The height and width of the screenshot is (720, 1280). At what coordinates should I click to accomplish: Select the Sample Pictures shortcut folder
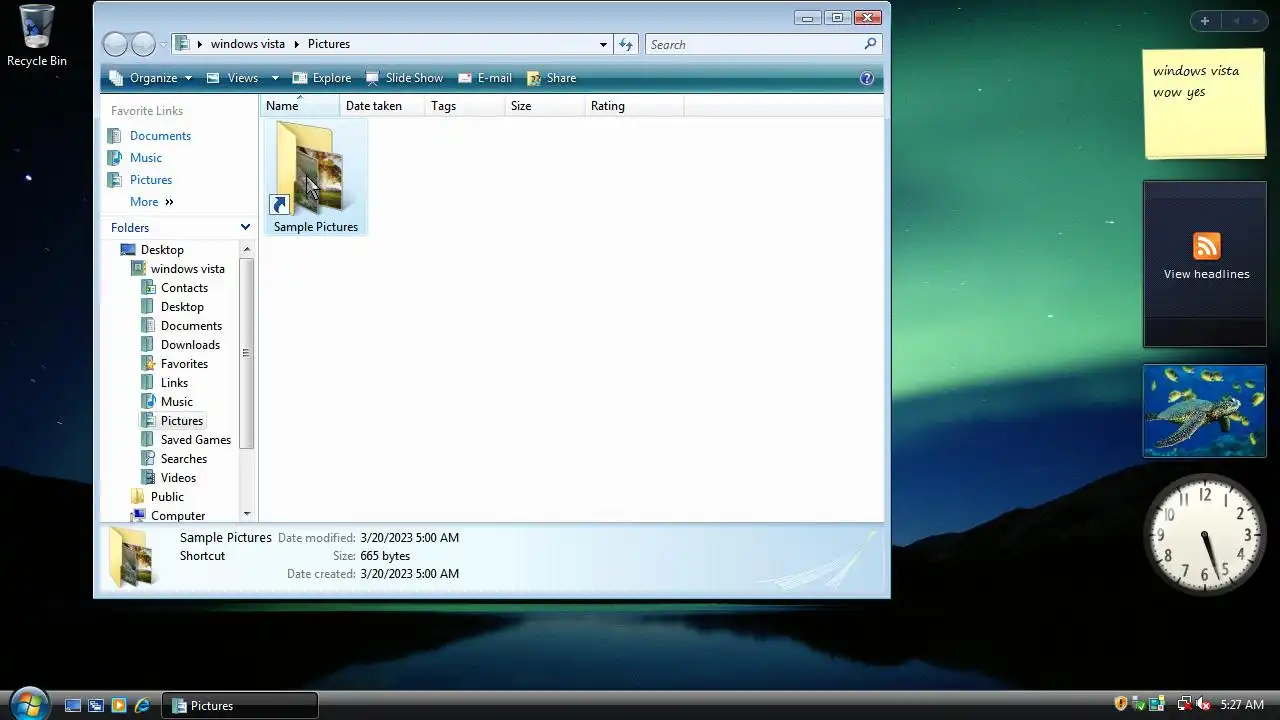click(x=315, y=178)
